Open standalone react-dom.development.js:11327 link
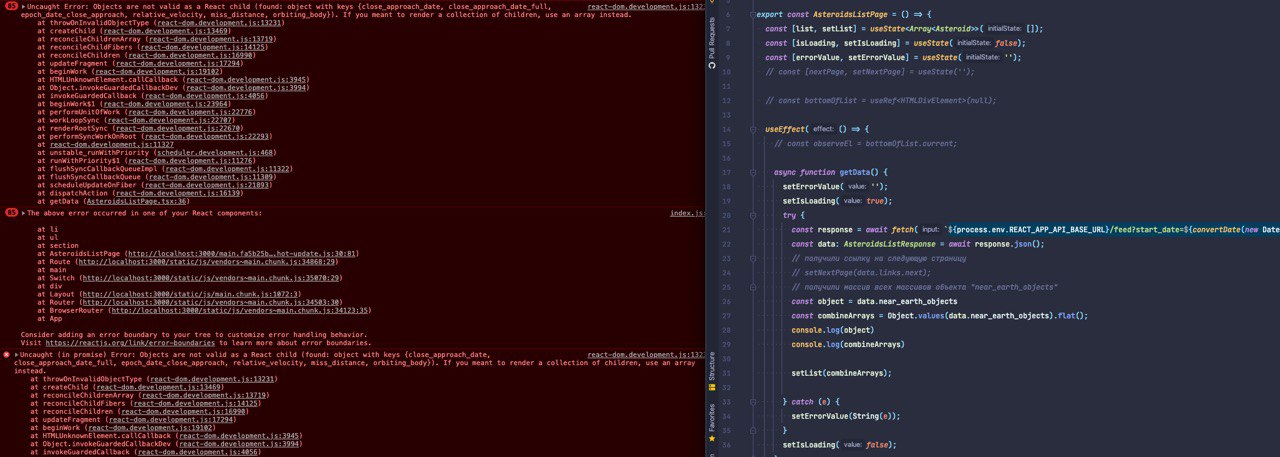The image size is (1280, 457). pos(113,144)
